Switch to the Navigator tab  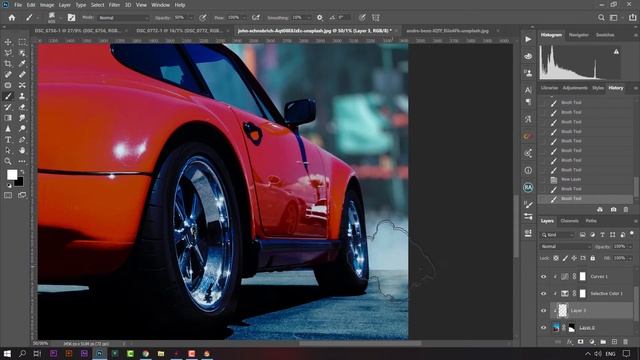579,35
